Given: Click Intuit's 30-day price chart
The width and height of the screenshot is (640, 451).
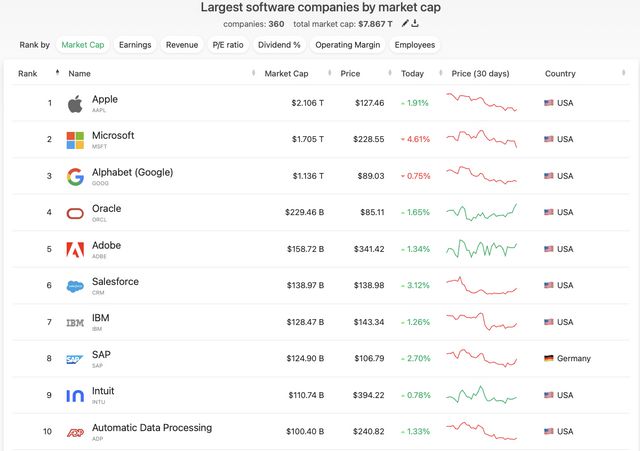Looking at the screenshot, I should 482,395.
